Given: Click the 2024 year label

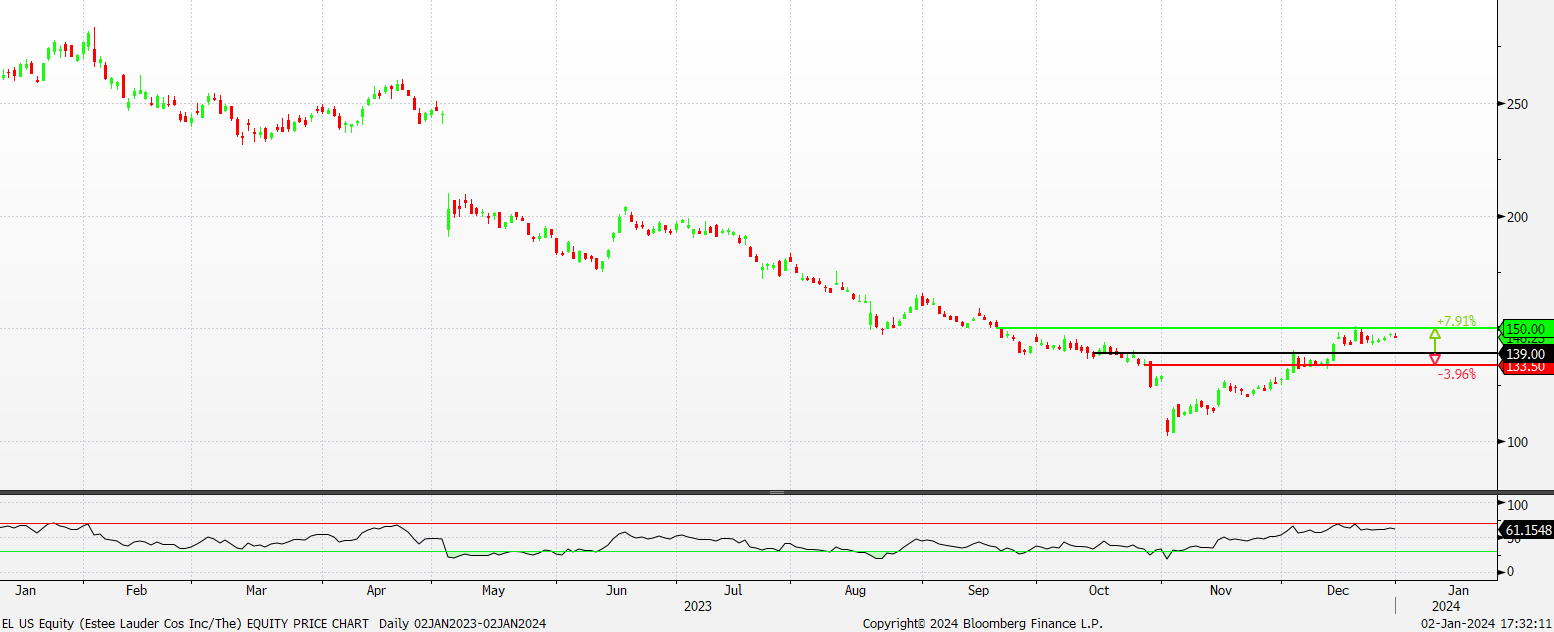Looking at the screenshot, I should (x=1445, y=606).
